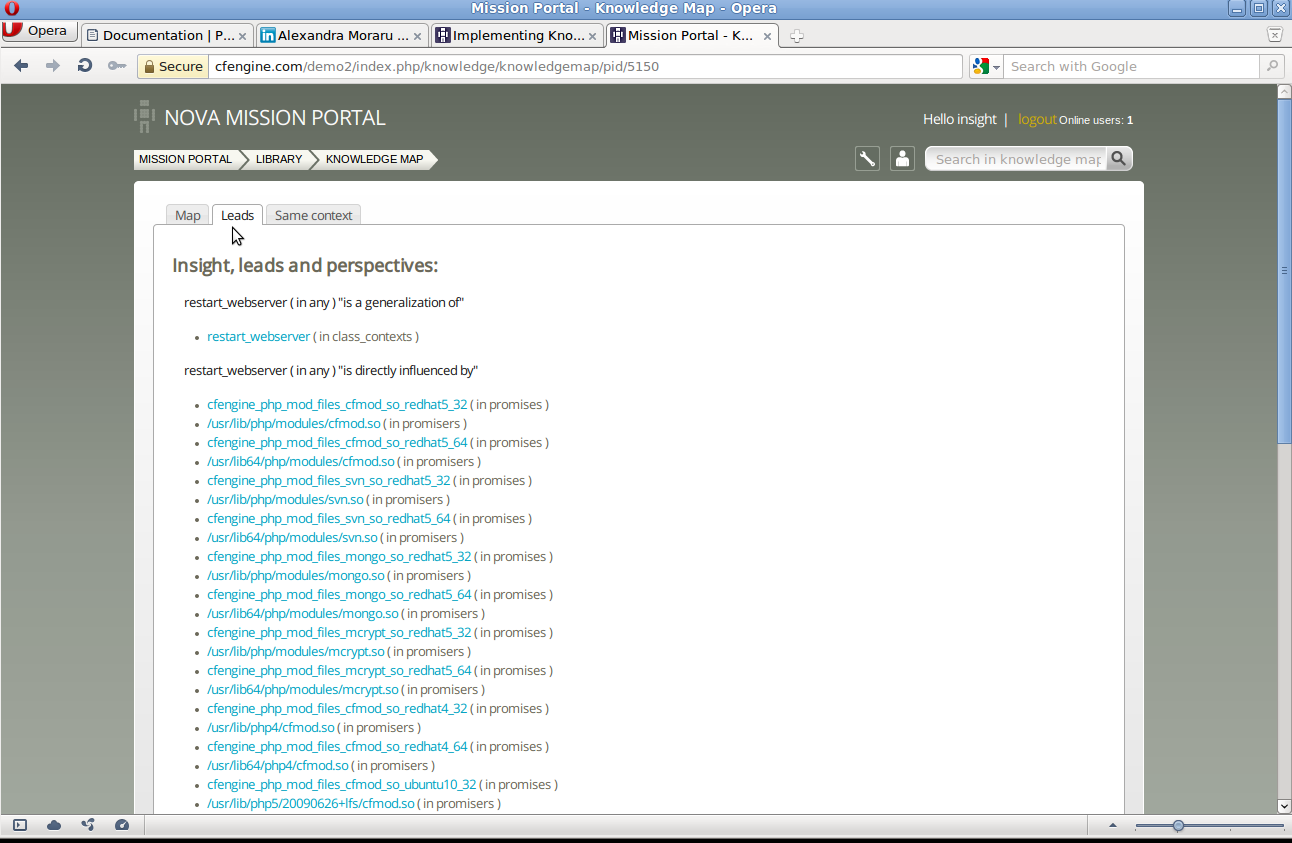The width and height of the screenshot is (1292, 843).
Task: Click the logout link
Action: click(1036, 119)
